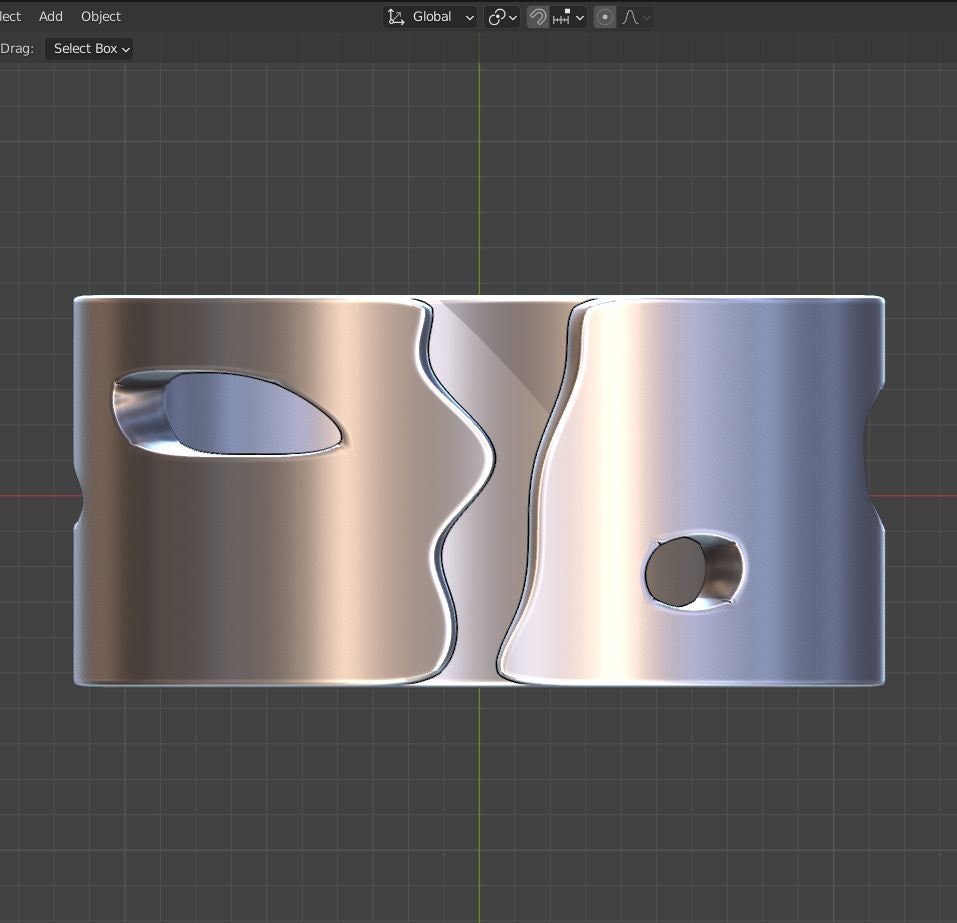Click the oval cutout on the model
Viewport: 957px width, 923px height.
228,413
